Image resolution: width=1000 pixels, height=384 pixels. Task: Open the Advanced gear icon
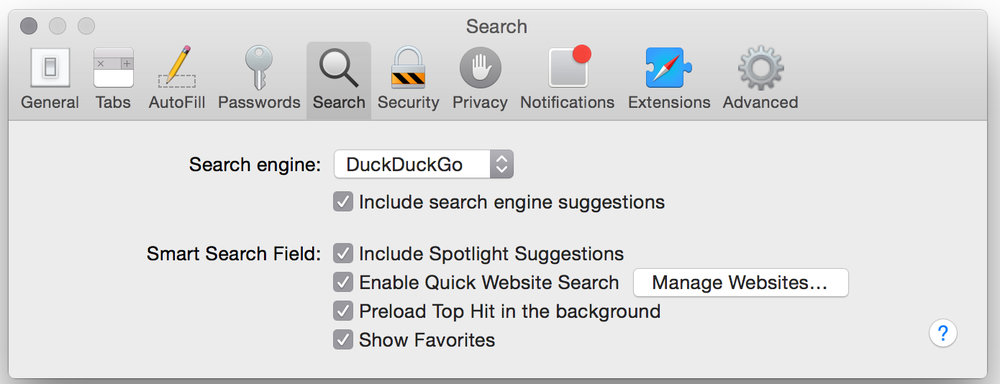760,68
